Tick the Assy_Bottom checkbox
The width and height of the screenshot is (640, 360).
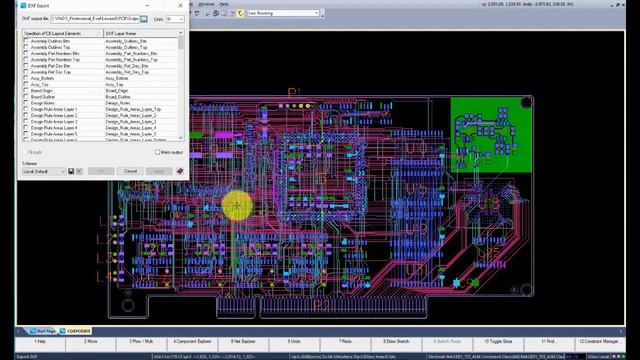point(26,78)
